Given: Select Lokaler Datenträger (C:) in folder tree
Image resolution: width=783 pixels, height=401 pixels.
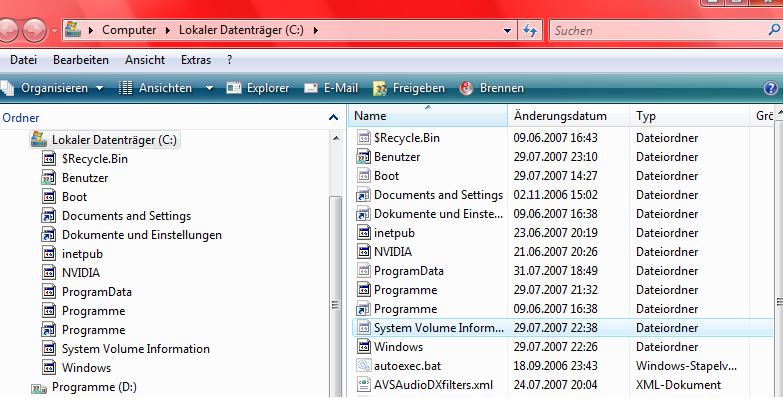Looking at the screenshot, I should click(x=104, y=140).
